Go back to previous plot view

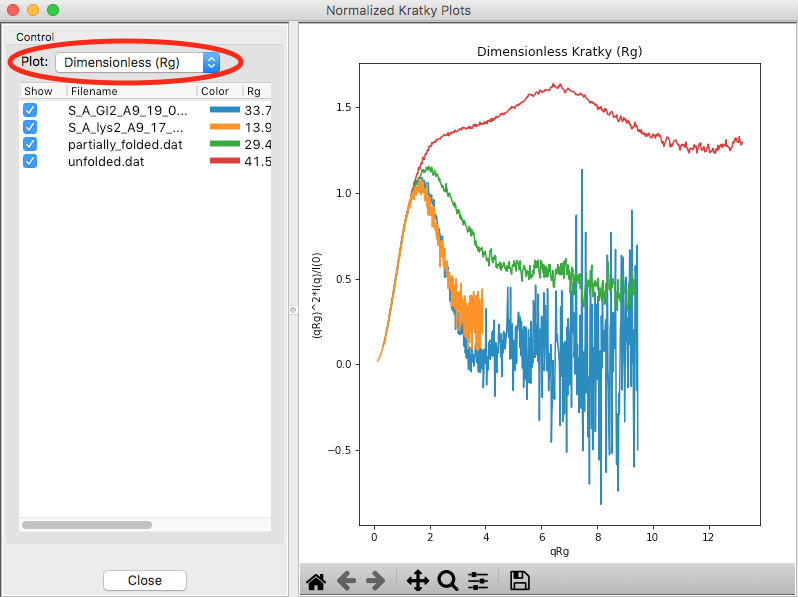point(347,581)
